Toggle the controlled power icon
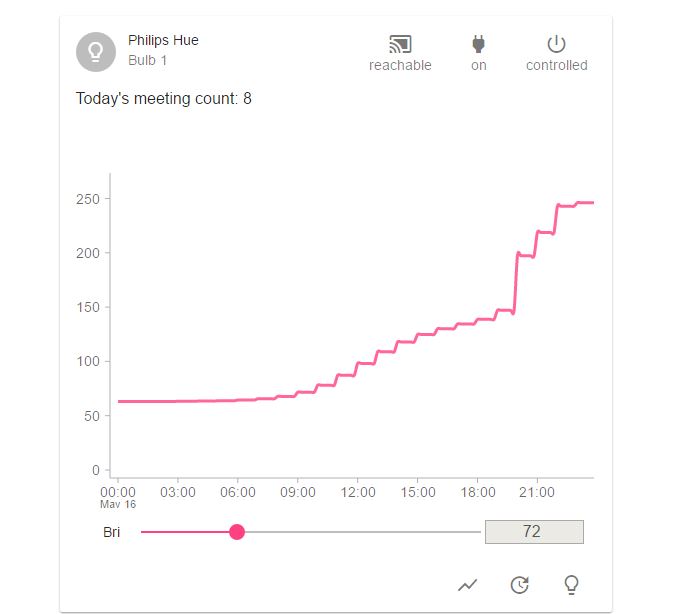Screen dimensions: 687x614 point(556,44)
